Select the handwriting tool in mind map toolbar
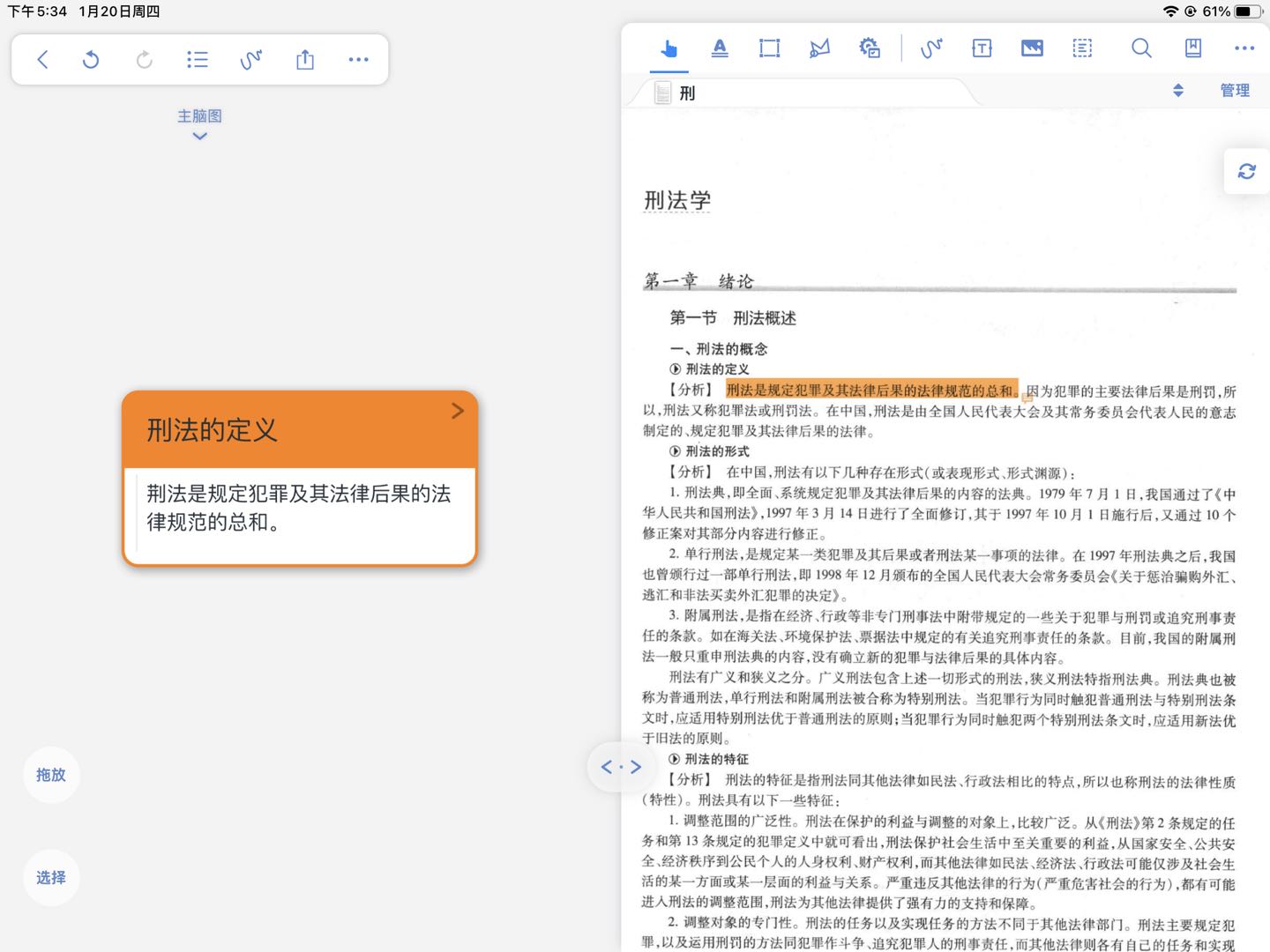 point(251,59)
